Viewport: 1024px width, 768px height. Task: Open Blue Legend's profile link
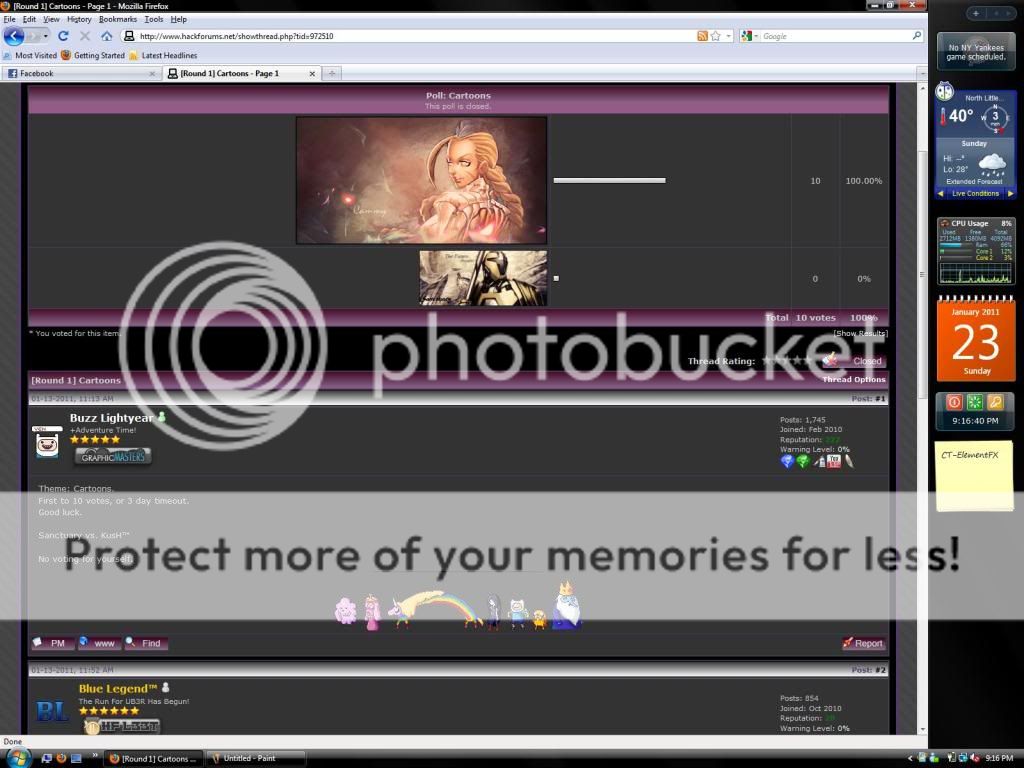pos(118,688)
